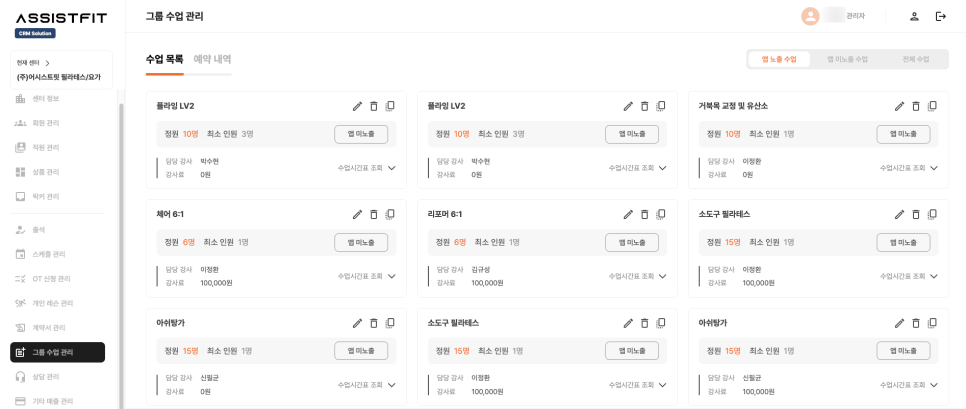Click the logout icon in the header
The height and width of the screenshot is (409, 966).
[x=941, y=16]
